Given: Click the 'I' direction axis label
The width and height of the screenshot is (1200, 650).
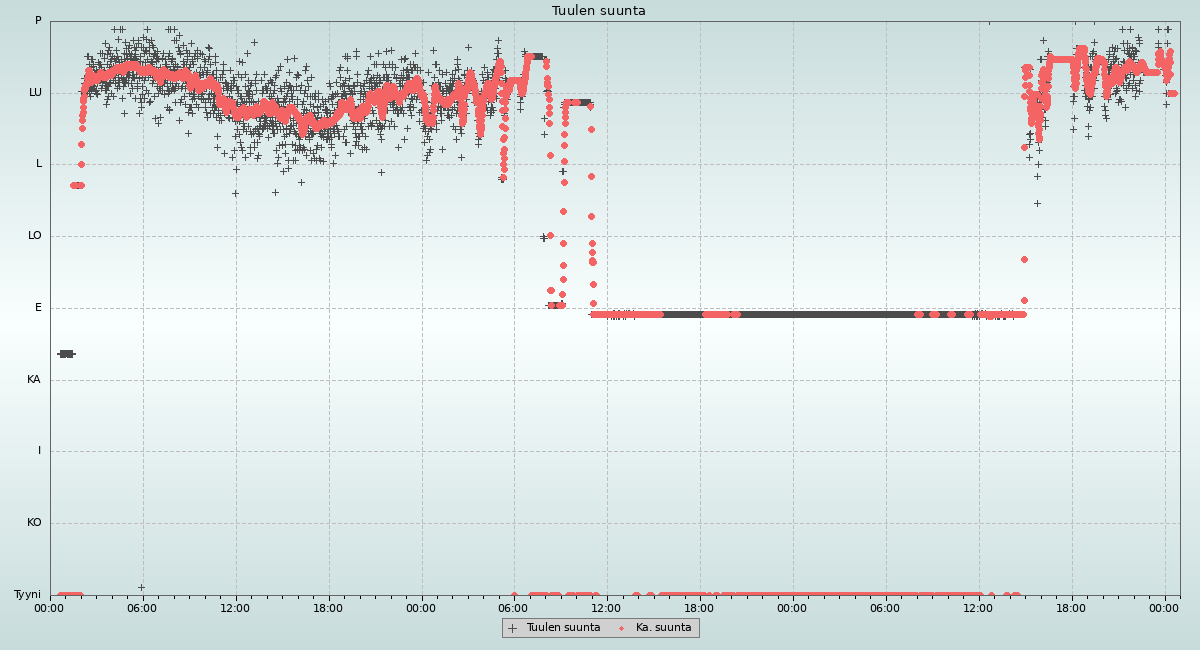Looking at the screenshot, I should pyautogui.click(x=40, y=451).
